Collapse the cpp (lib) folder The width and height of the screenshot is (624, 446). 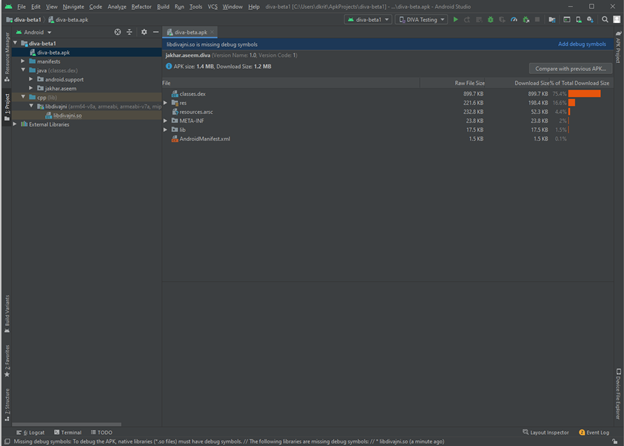(x=23, y=97)
